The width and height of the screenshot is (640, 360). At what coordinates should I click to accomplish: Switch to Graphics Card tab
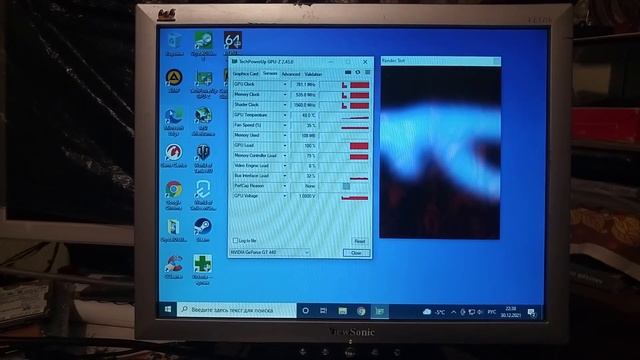point(246,74)
